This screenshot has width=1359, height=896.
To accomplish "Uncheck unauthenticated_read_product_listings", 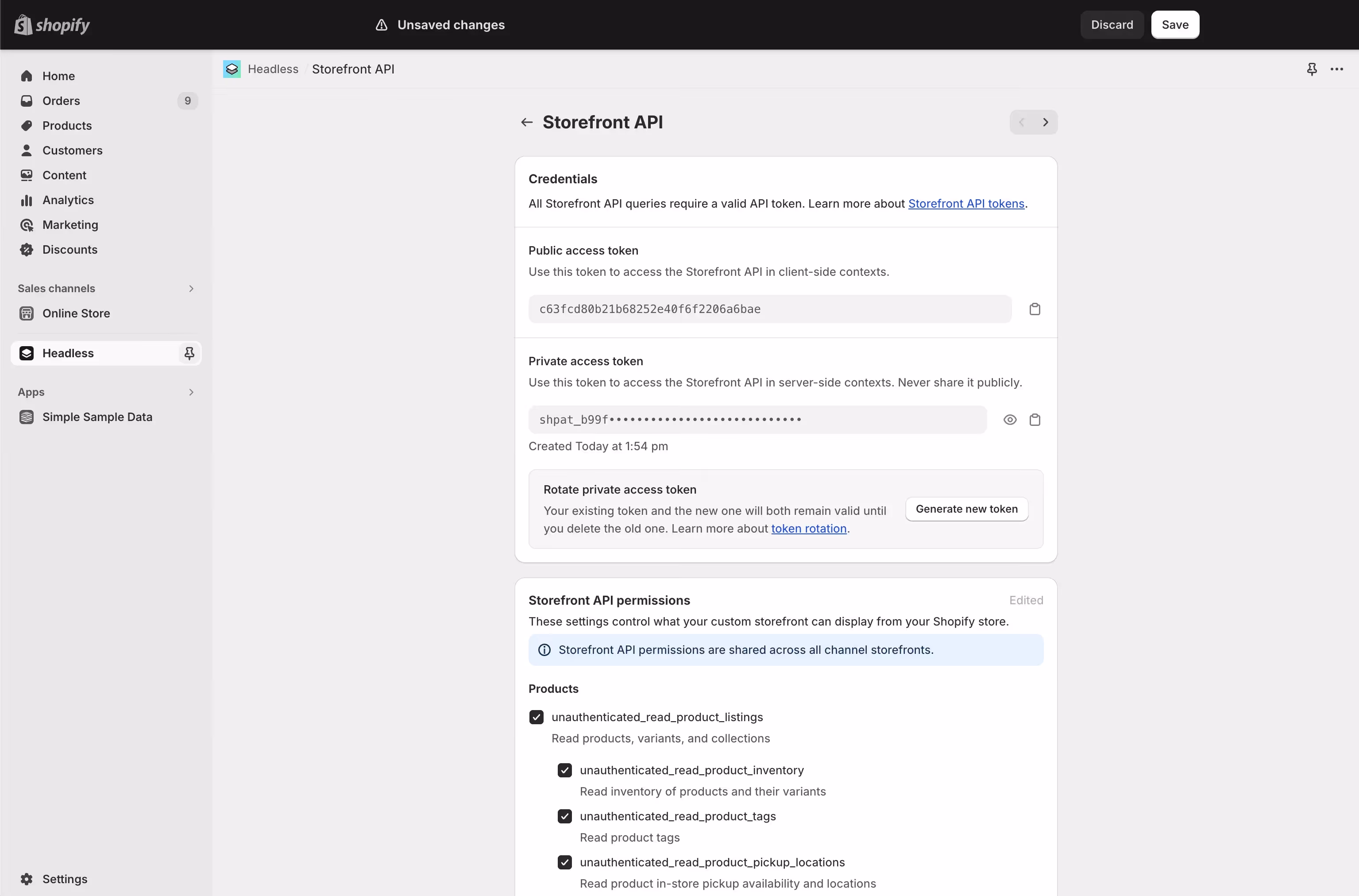I will (536, 717).
